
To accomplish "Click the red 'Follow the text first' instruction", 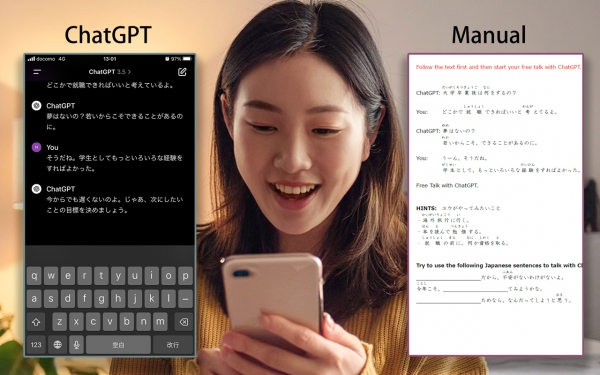I will point(498,67).
